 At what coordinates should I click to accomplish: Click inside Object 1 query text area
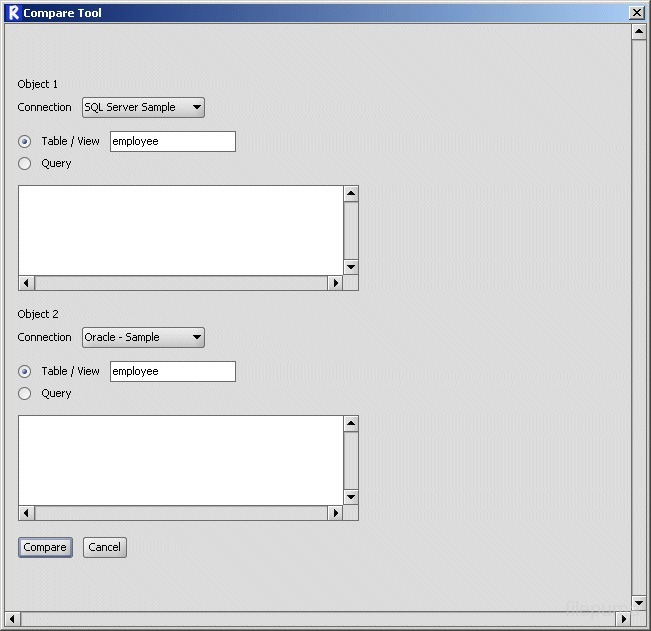(x=181, y=230)
